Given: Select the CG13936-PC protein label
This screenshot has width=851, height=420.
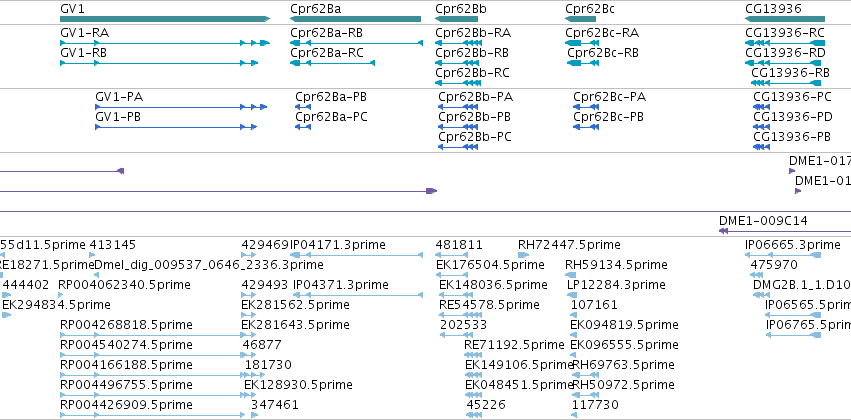Looking at the screenshot, I should coord(792,97).
